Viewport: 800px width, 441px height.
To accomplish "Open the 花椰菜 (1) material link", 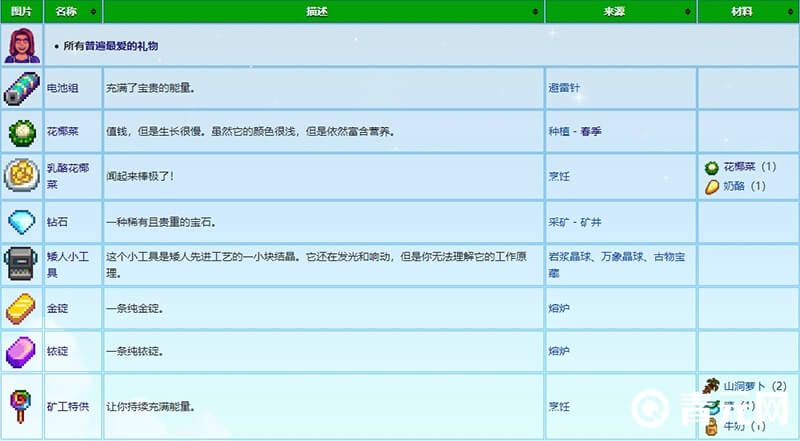I will coord(739,167).
